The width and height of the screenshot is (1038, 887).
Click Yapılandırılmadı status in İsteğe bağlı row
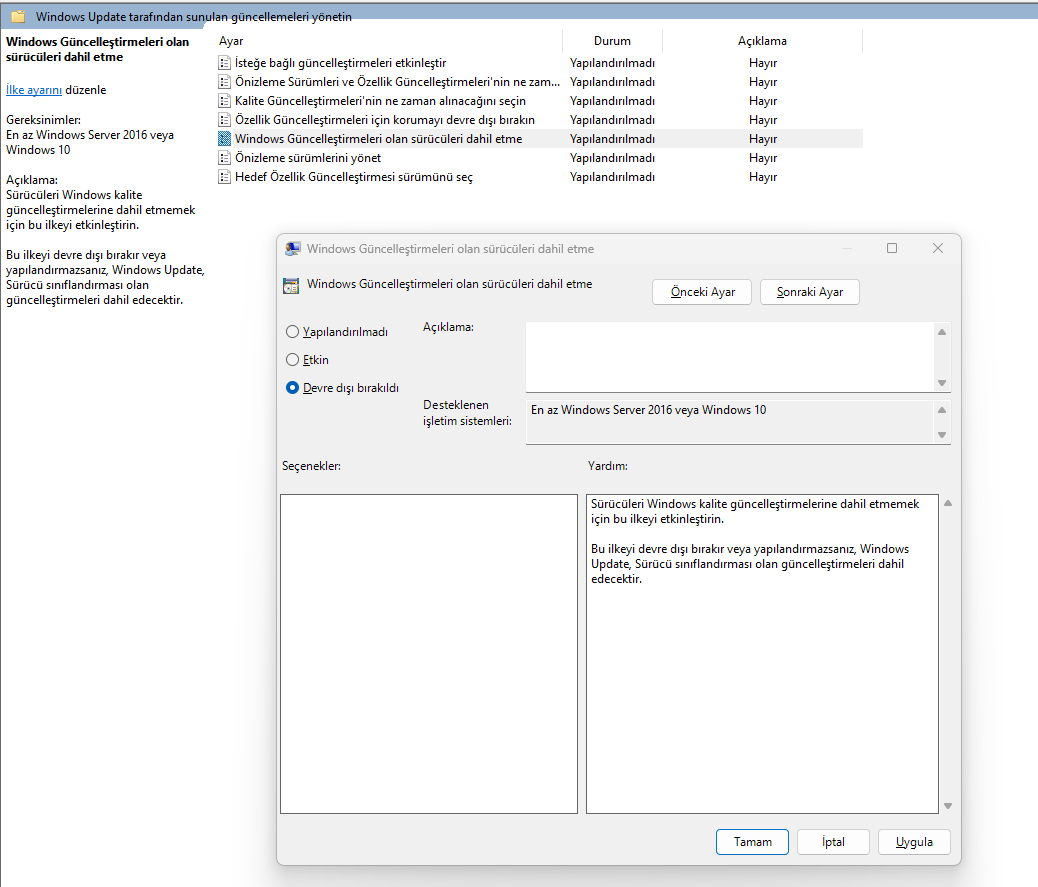coord(612,63)
